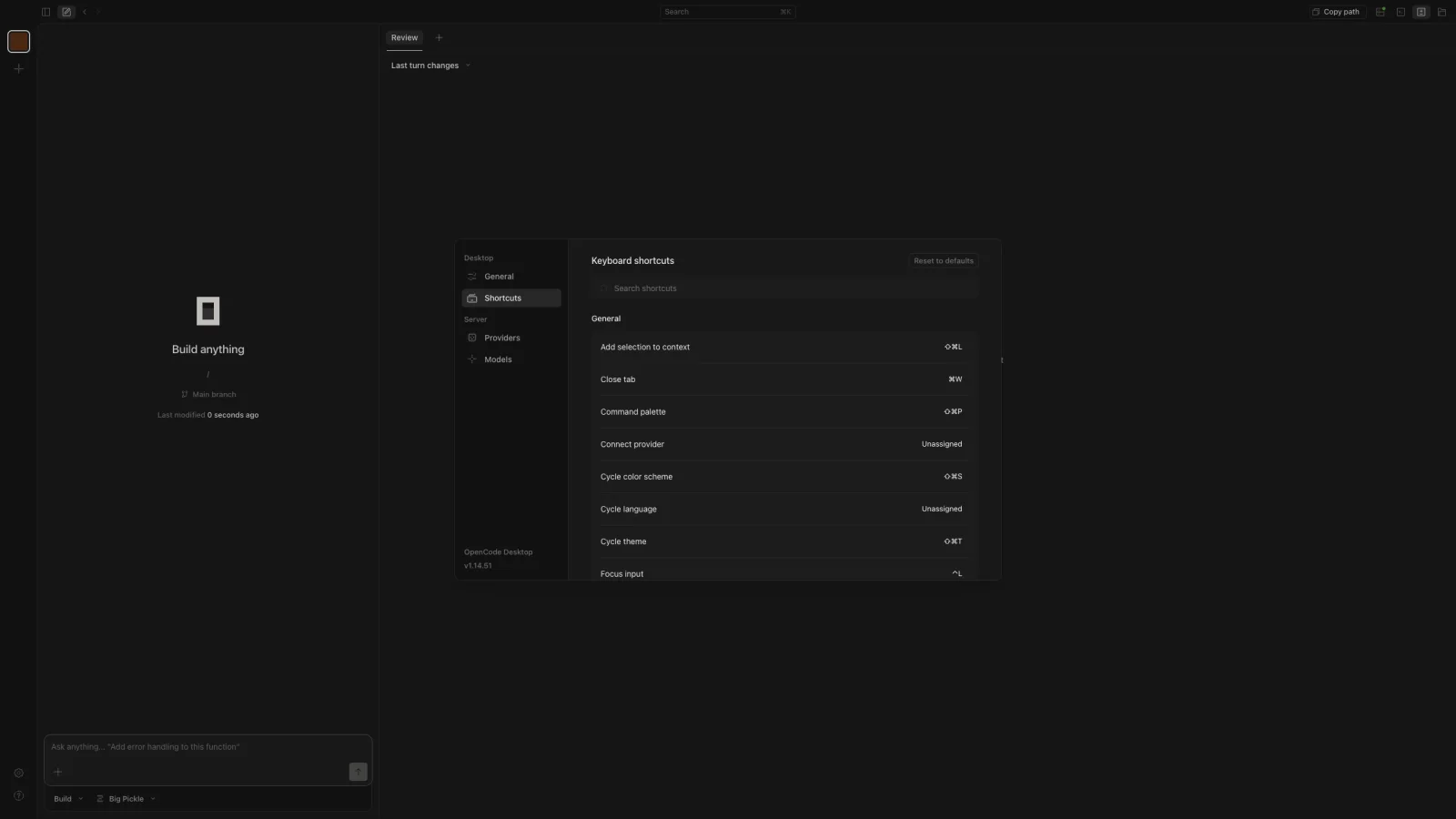Select the brown project avatar
The height and width of the screenshot is (819, 1456).
18,41
